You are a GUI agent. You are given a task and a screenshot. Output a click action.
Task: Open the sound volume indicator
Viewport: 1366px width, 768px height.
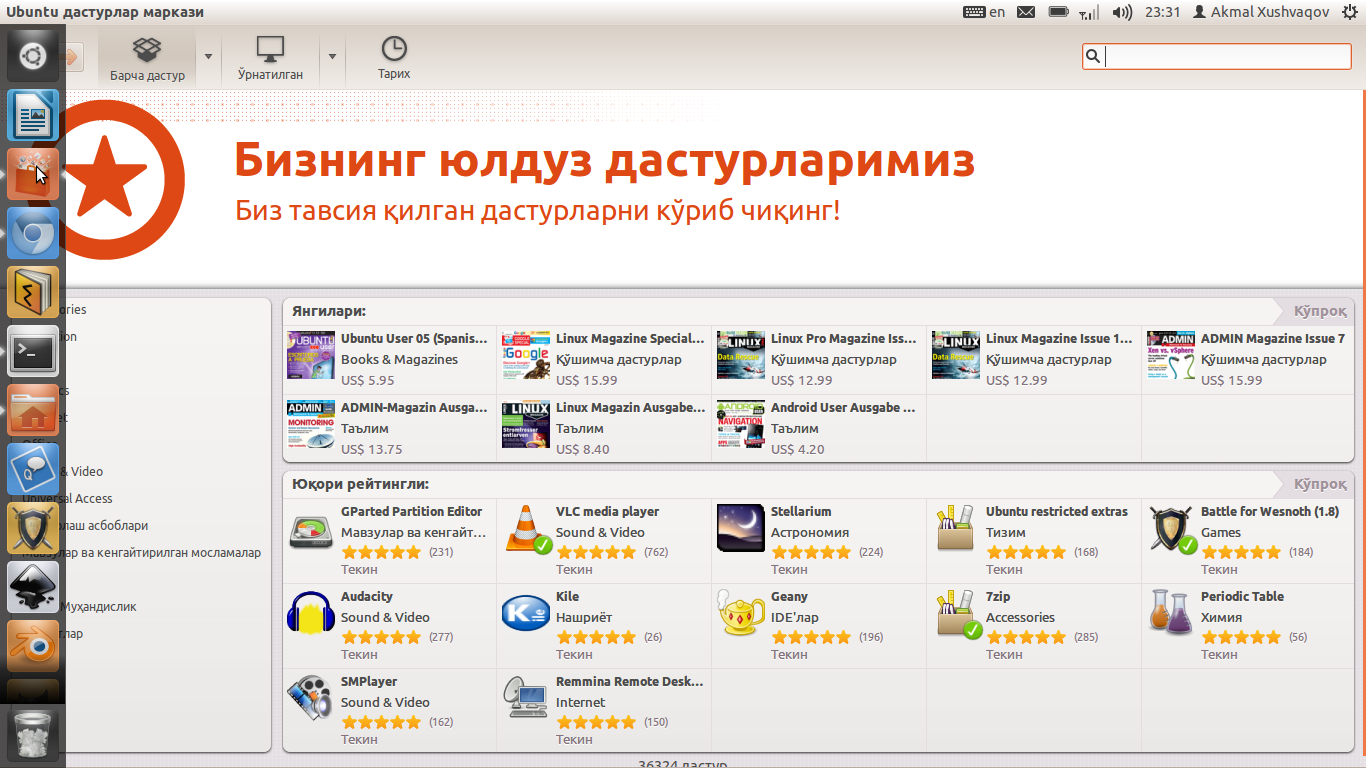[1122, 12]
